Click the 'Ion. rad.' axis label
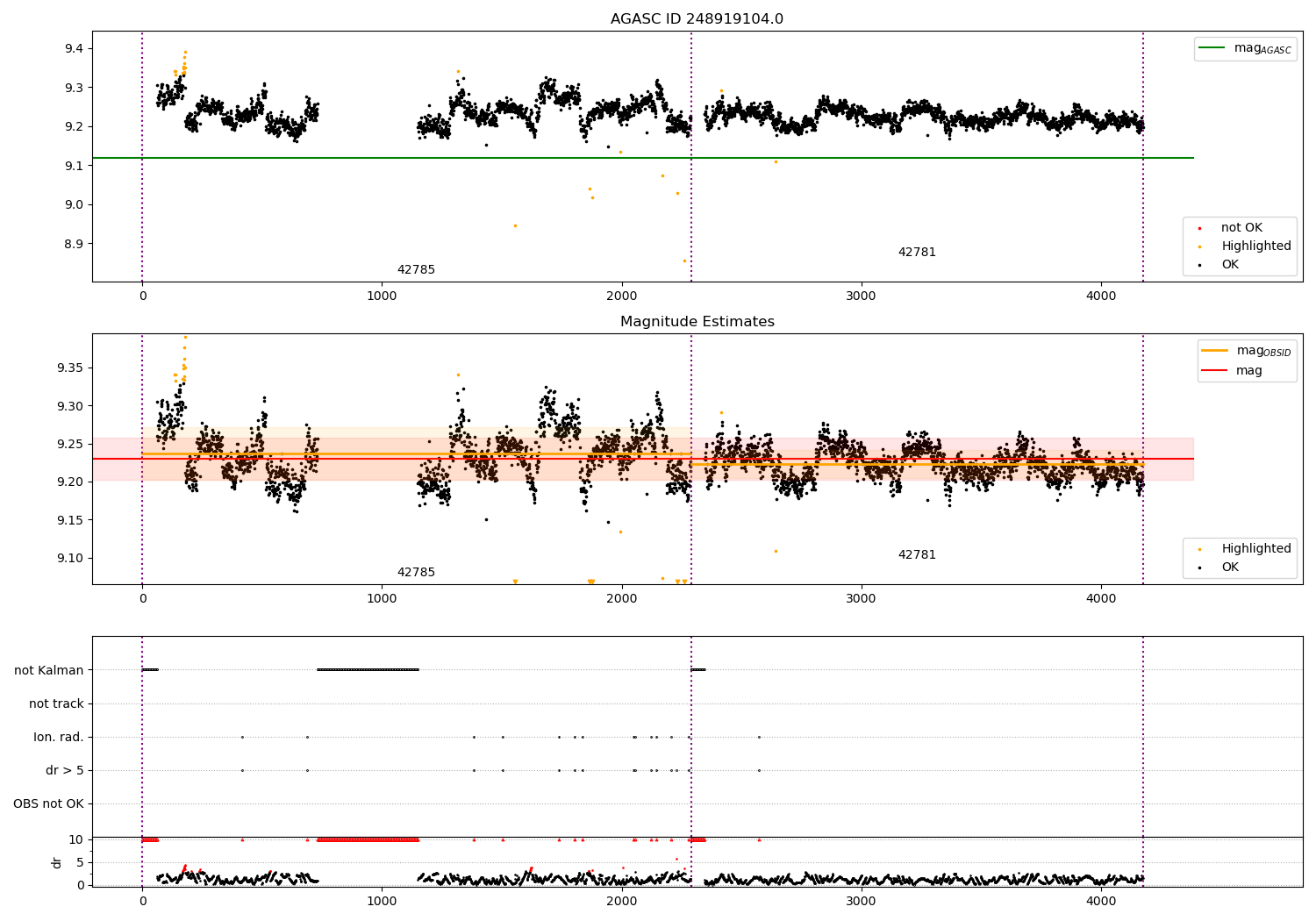Viewport: 1316px width, 921px height. [59, 737]
